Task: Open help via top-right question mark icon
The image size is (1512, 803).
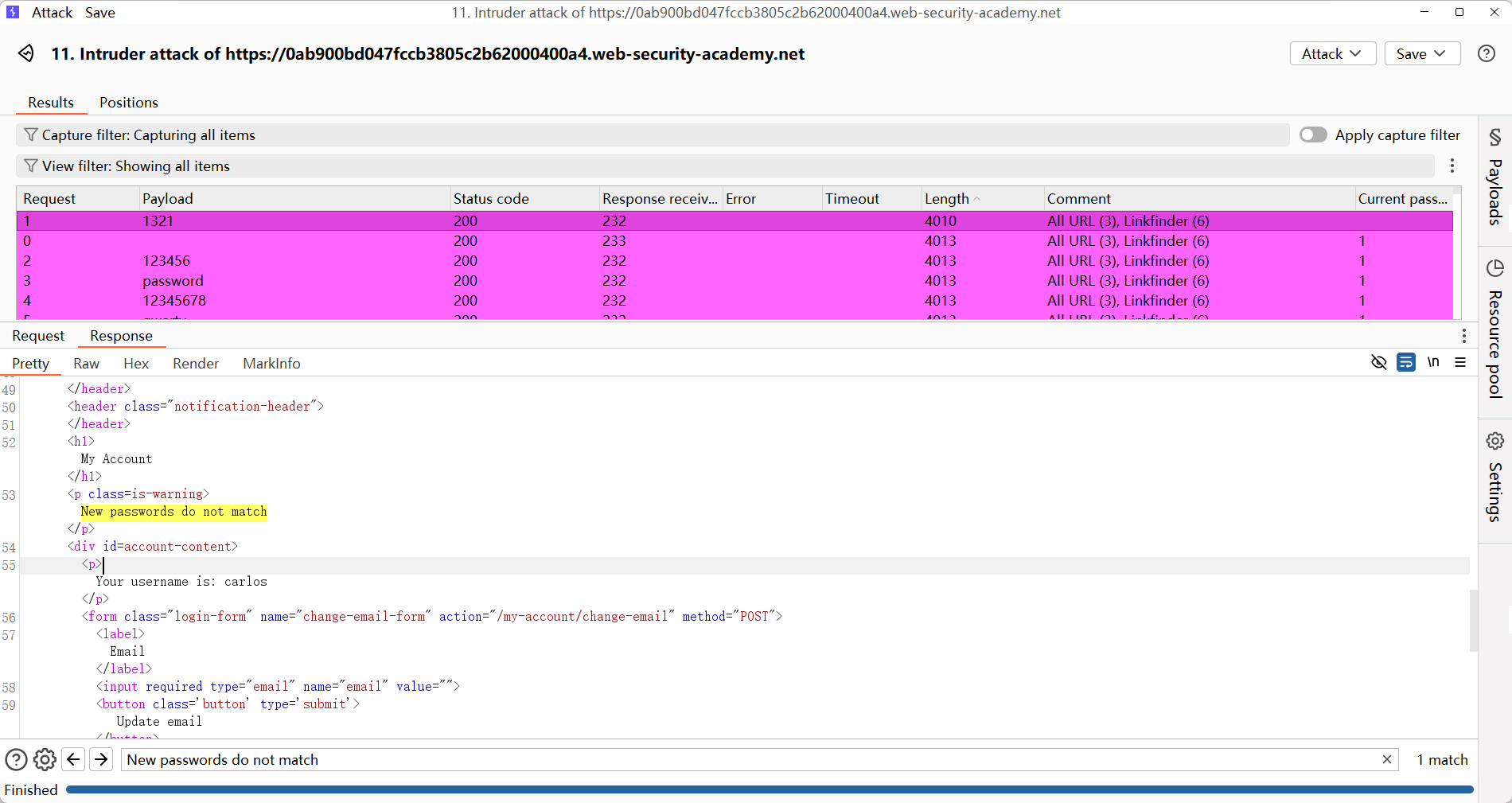Action: point(1486,53)
